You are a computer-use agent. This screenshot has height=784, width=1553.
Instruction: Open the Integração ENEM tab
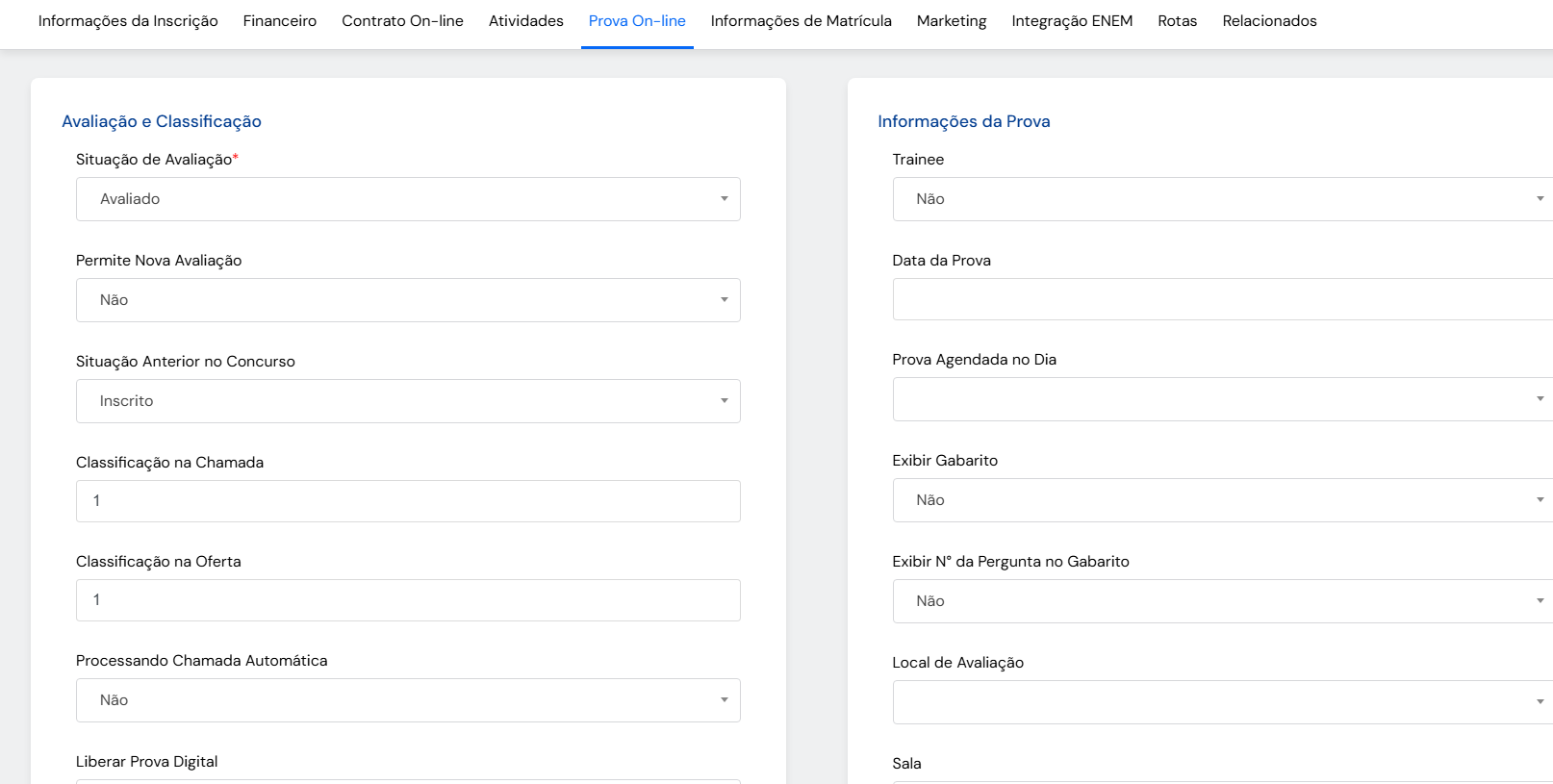(x=1072, y=21)
